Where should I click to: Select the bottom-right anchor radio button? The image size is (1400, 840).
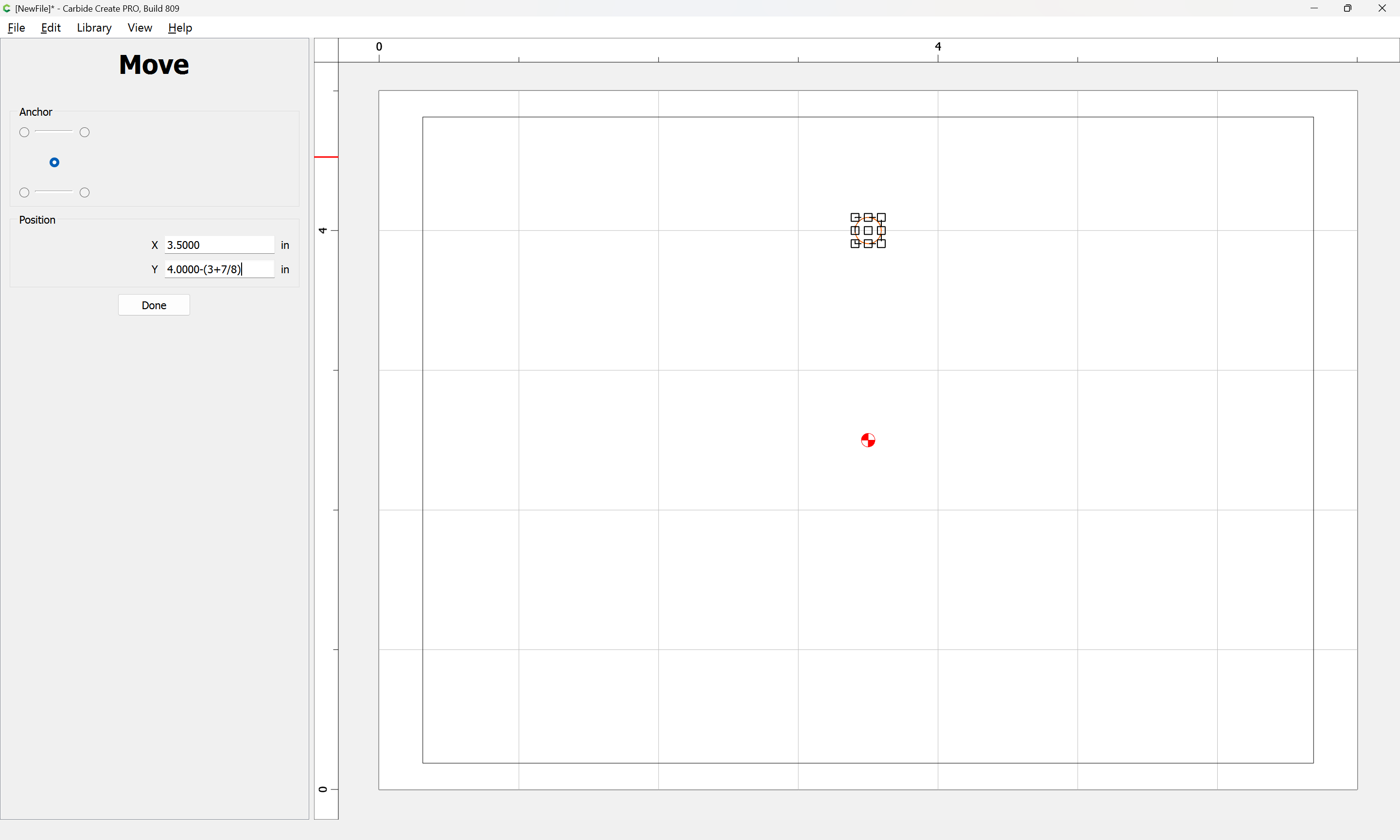click(x=85, y=192)
